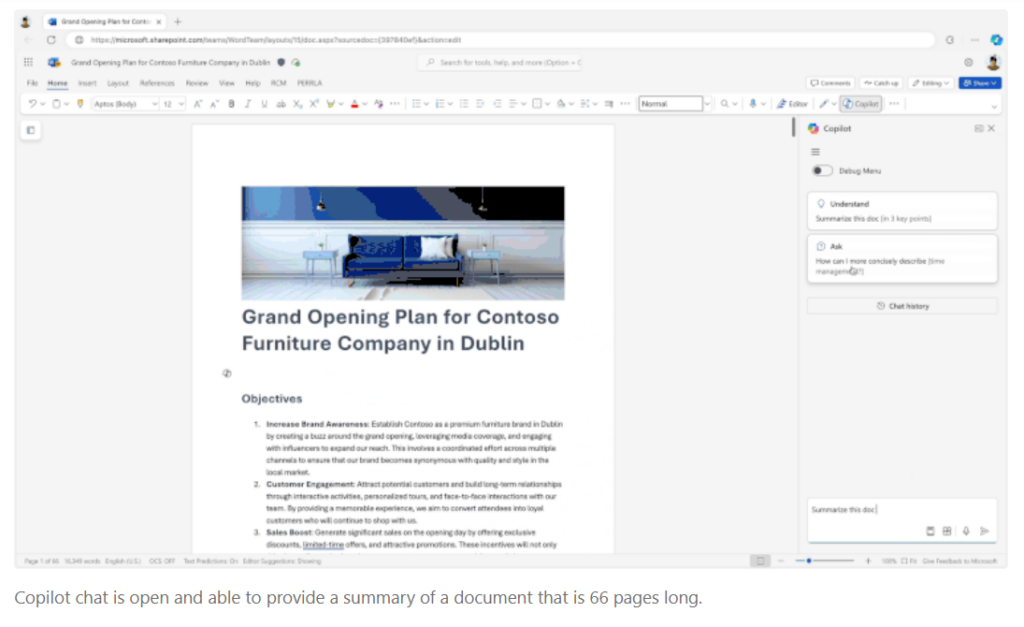The height and width of the screenshot is (627, 1024).
Task: Click the Dictate microphone in ribbon
Action: tap(753, 104)
